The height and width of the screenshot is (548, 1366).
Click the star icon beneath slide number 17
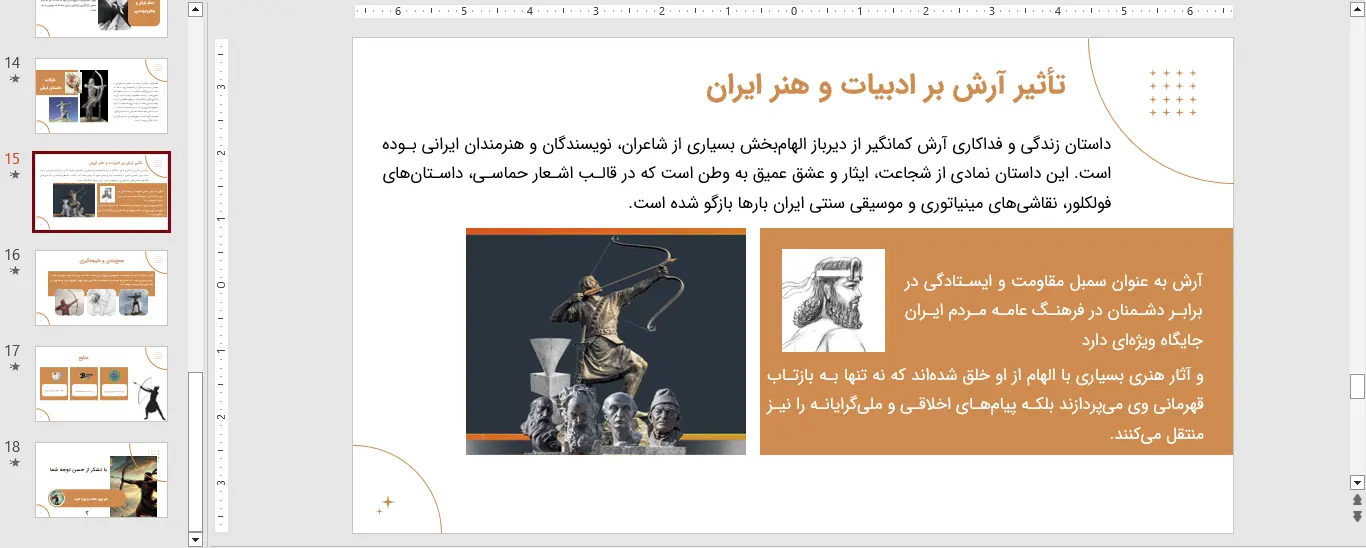tap(13, 367)
